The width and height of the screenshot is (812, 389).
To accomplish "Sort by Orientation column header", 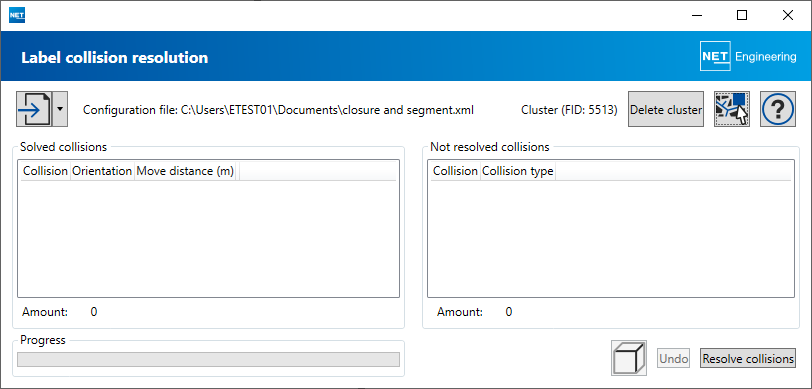I will (102, 171).
